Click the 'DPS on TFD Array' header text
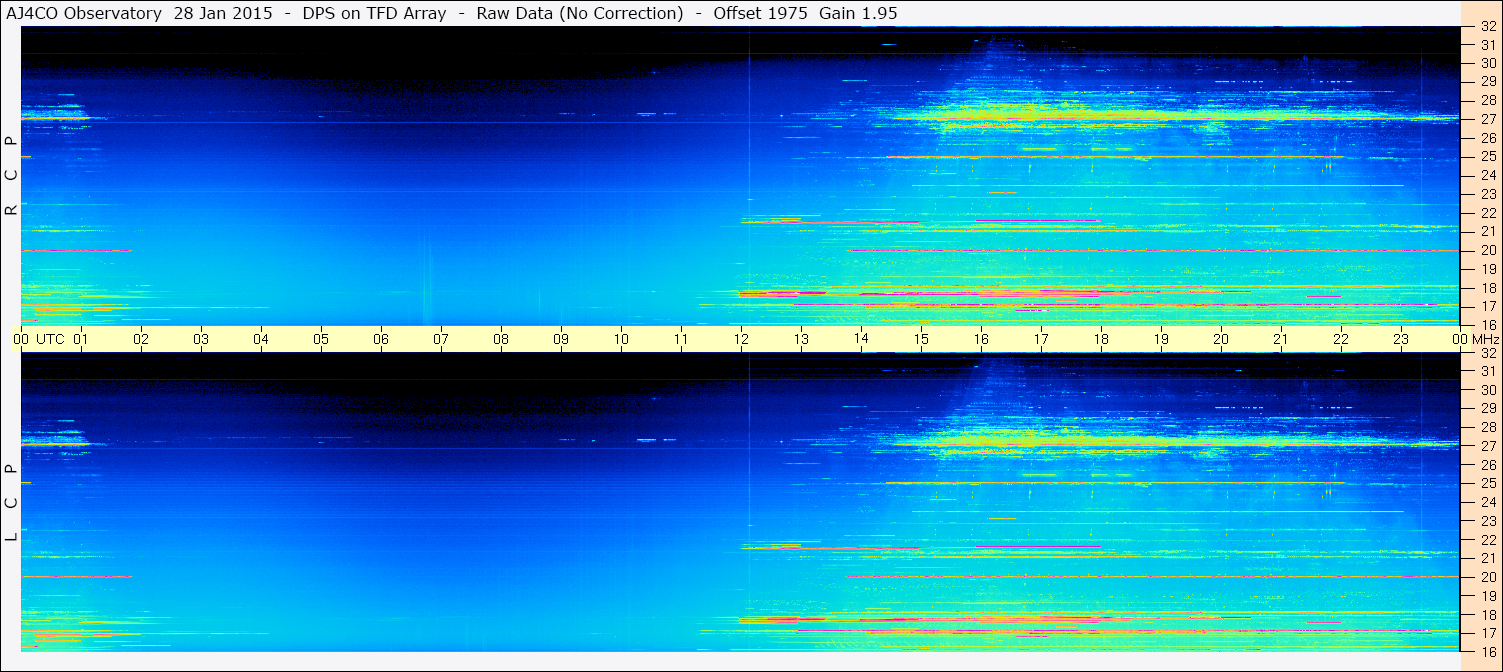Screen dimensions: 1503x672 tap(374, 13)
